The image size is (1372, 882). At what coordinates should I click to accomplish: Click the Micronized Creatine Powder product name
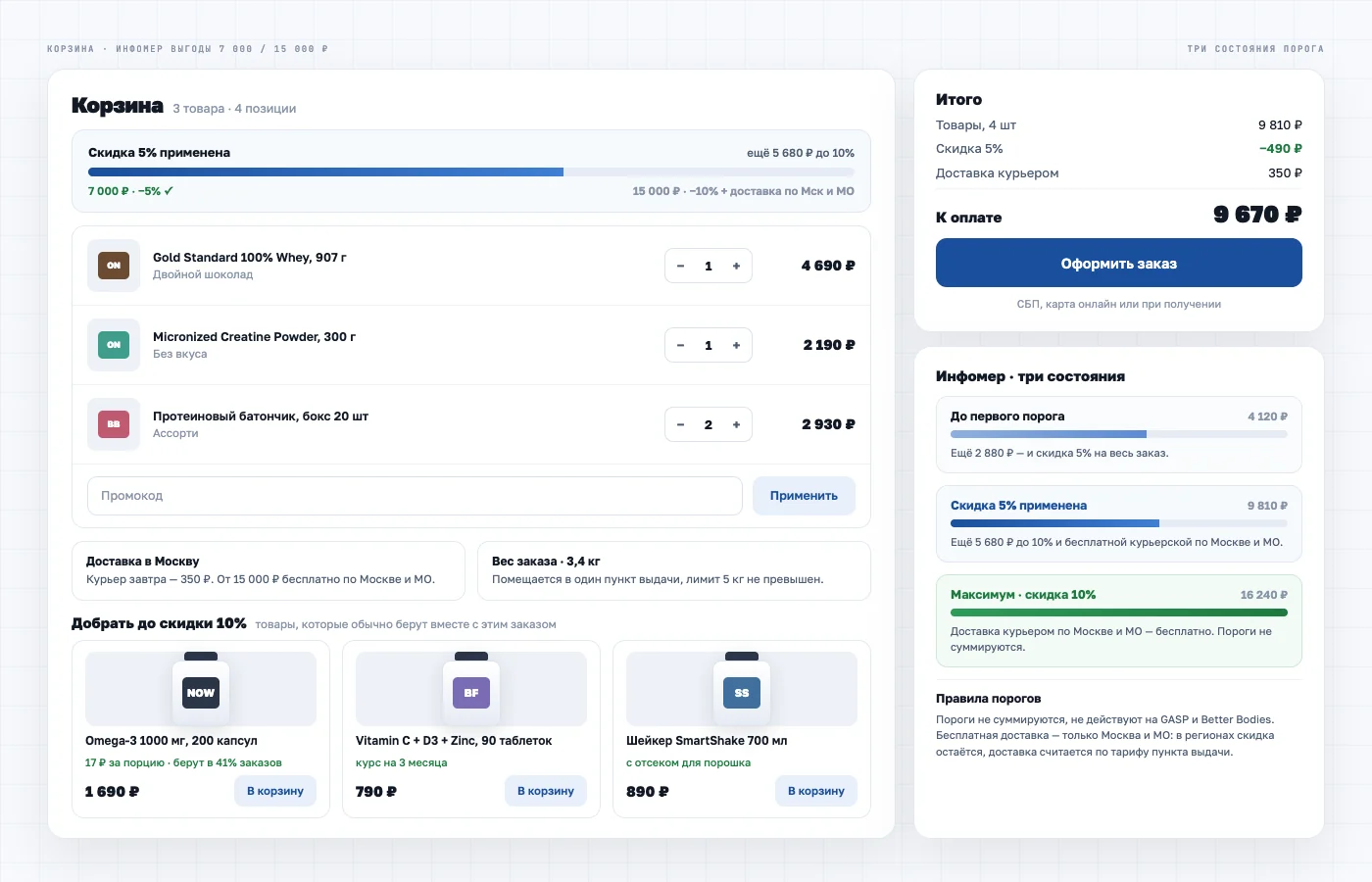[254, 337]
